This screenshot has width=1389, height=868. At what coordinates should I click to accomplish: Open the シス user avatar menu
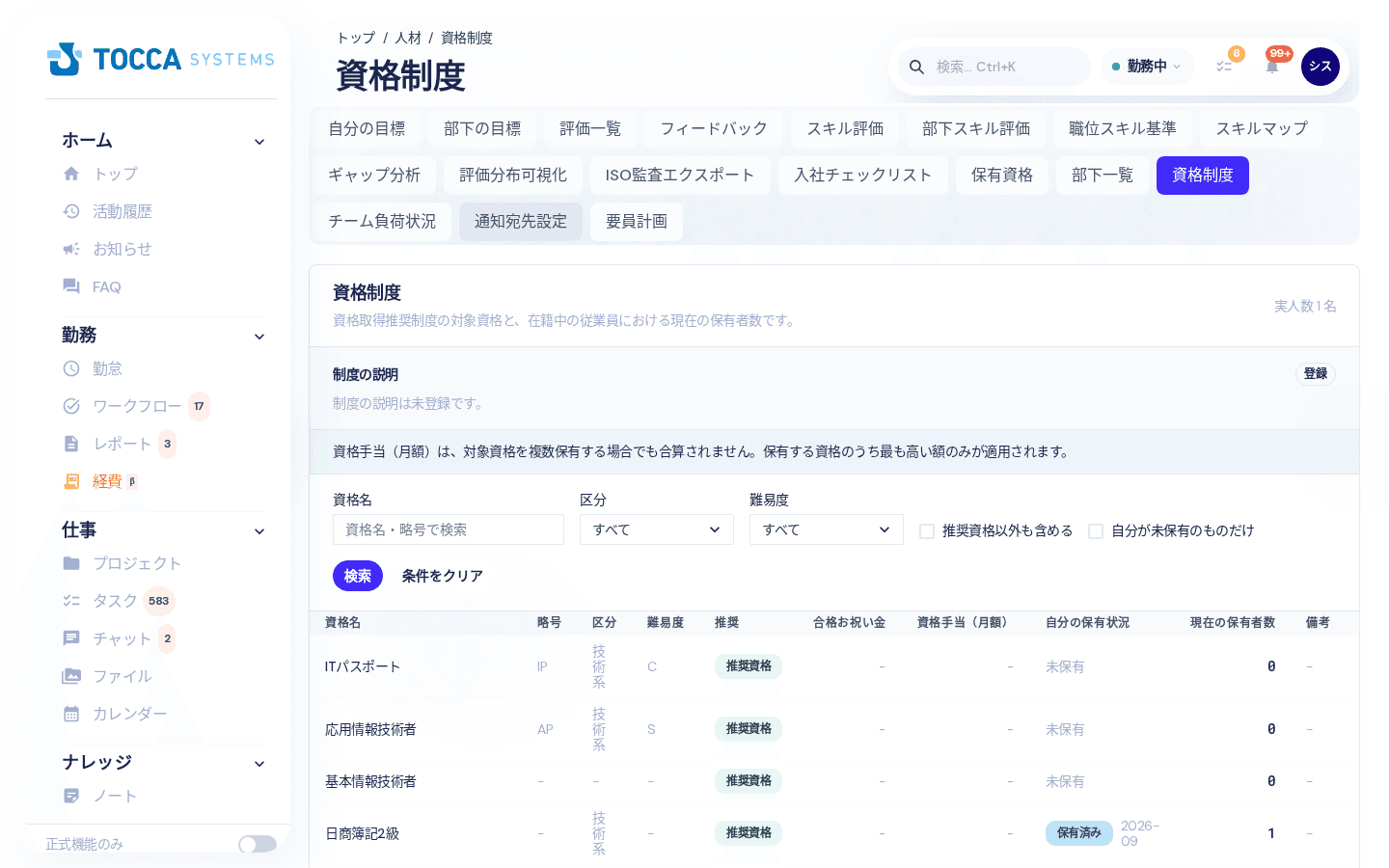tap(1321, 67)
